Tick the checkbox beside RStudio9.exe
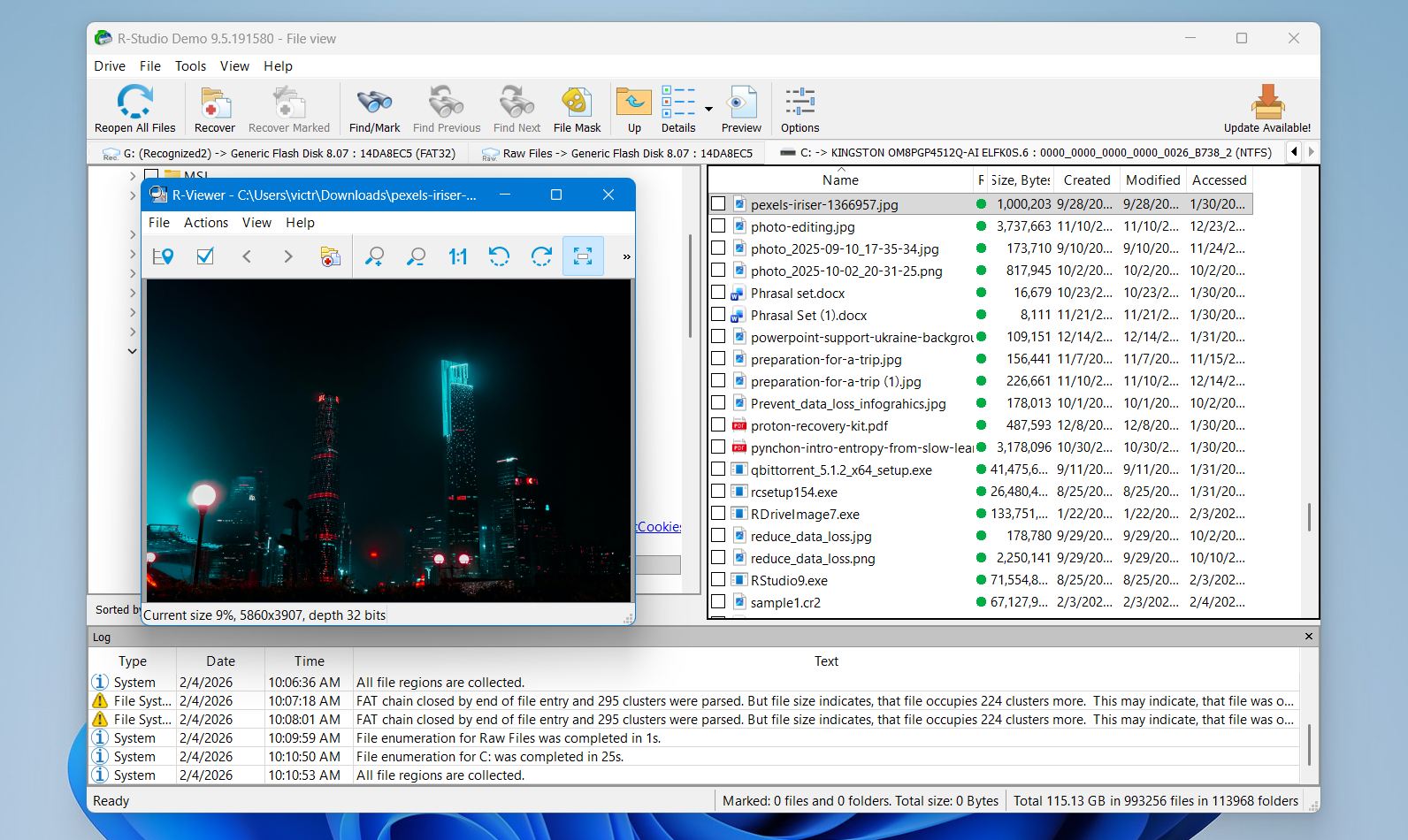 click(x=718, y=580)
